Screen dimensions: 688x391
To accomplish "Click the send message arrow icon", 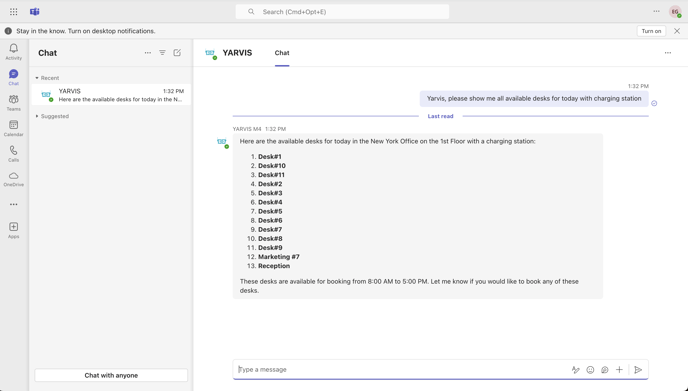I will [x=638, y=370].
